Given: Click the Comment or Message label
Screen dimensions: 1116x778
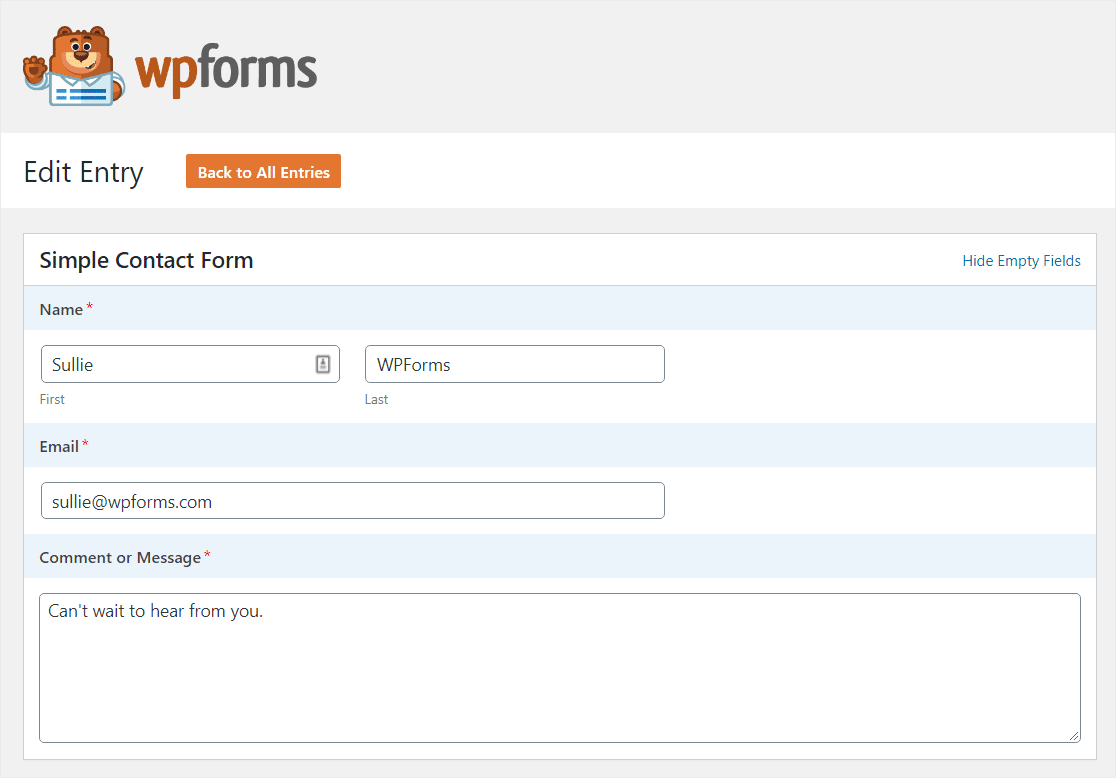Looking at the screenshot, I should [120, 557].
